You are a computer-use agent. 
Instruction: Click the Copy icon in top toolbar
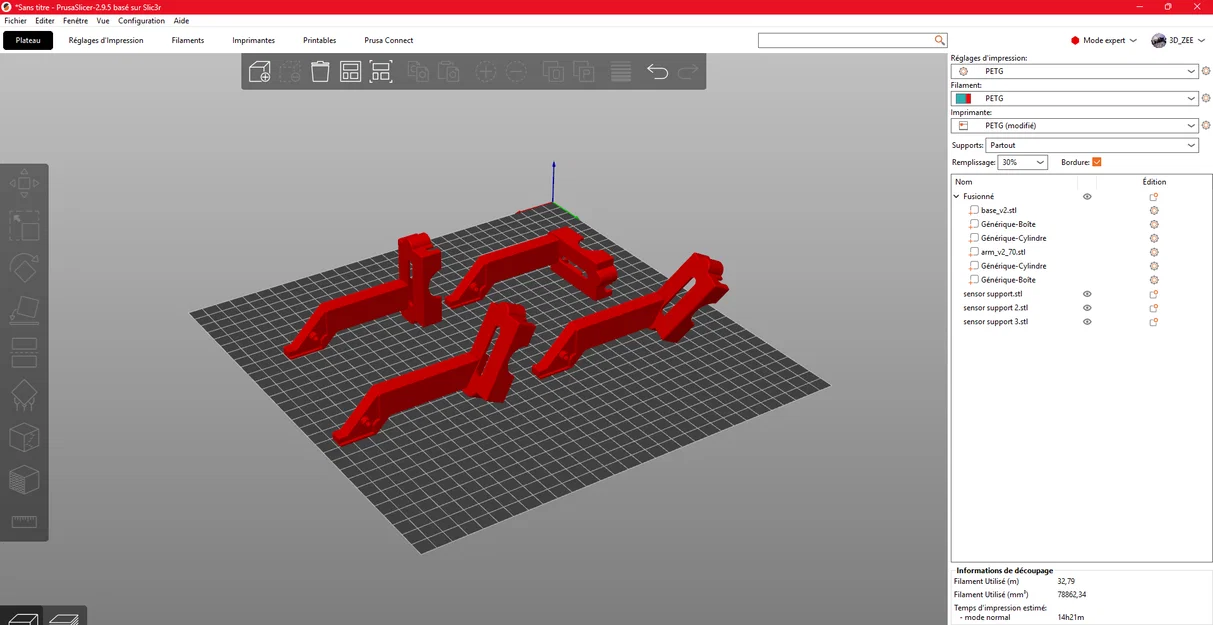tap(419, 71)
